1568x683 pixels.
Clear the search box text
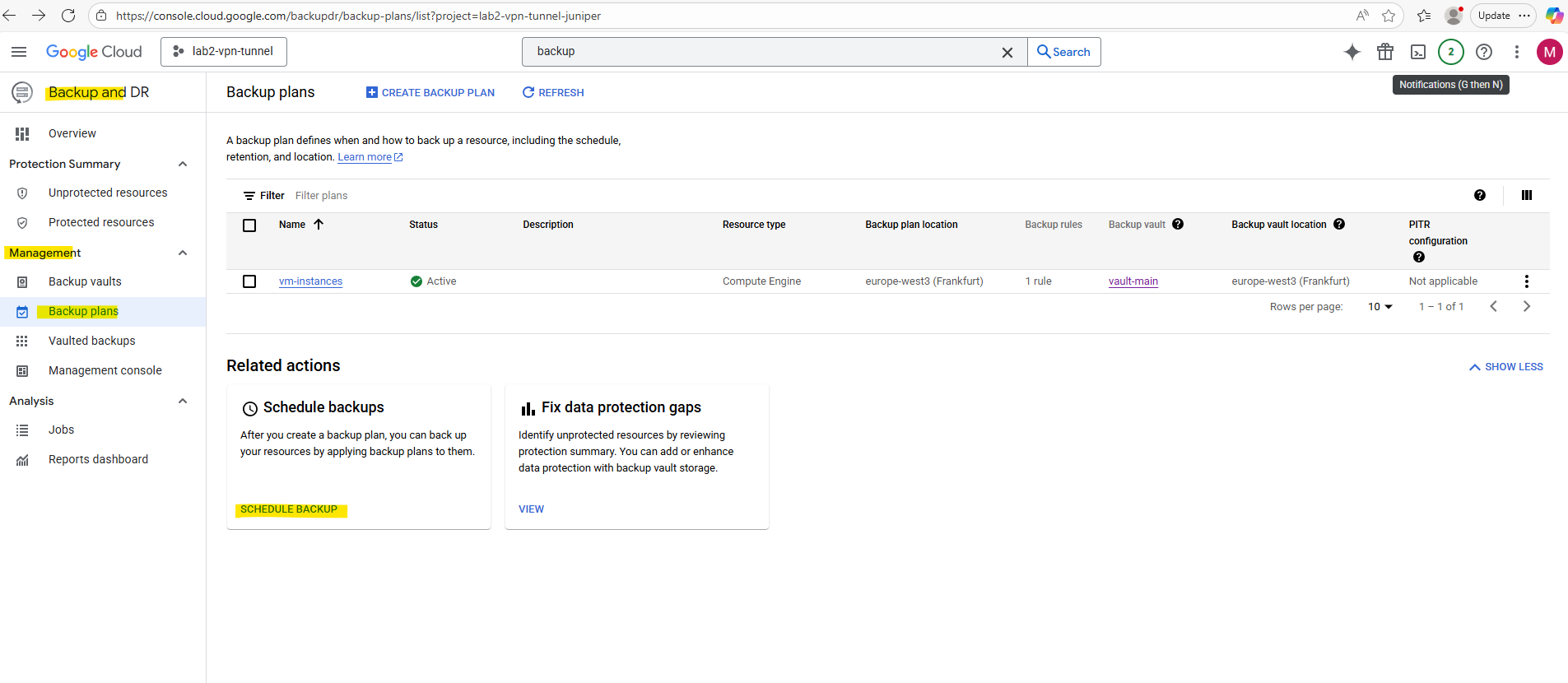1007,52
